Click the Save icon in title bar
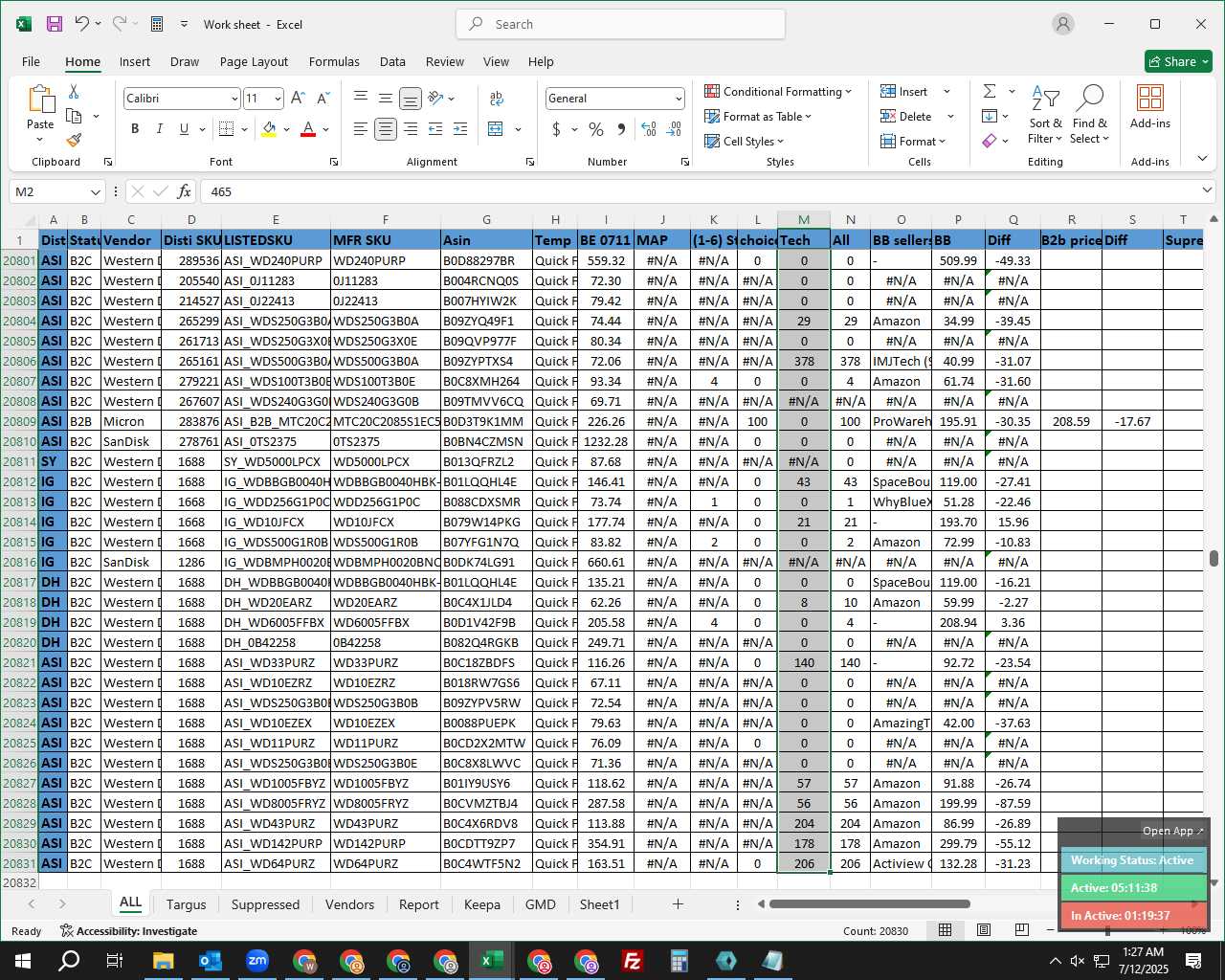1225x980 pixels. (x=55, y=24)
